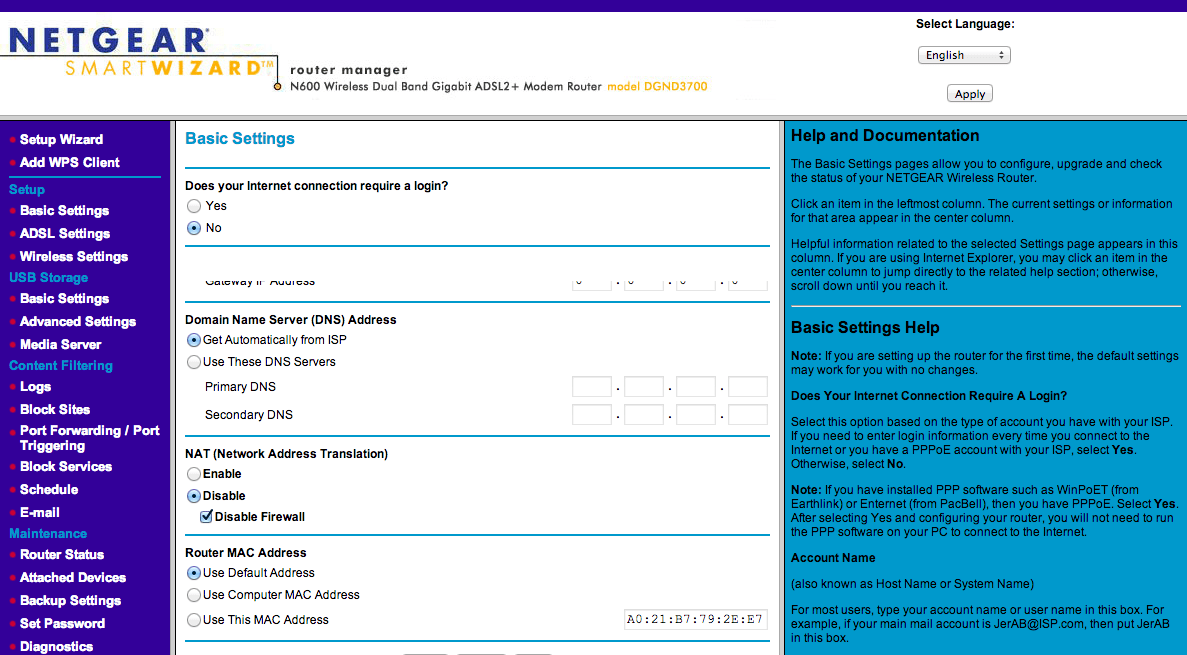Open E-mail settings page
Image resolution: width=1187 pixels, height=655 pixels.
[39, 512]
